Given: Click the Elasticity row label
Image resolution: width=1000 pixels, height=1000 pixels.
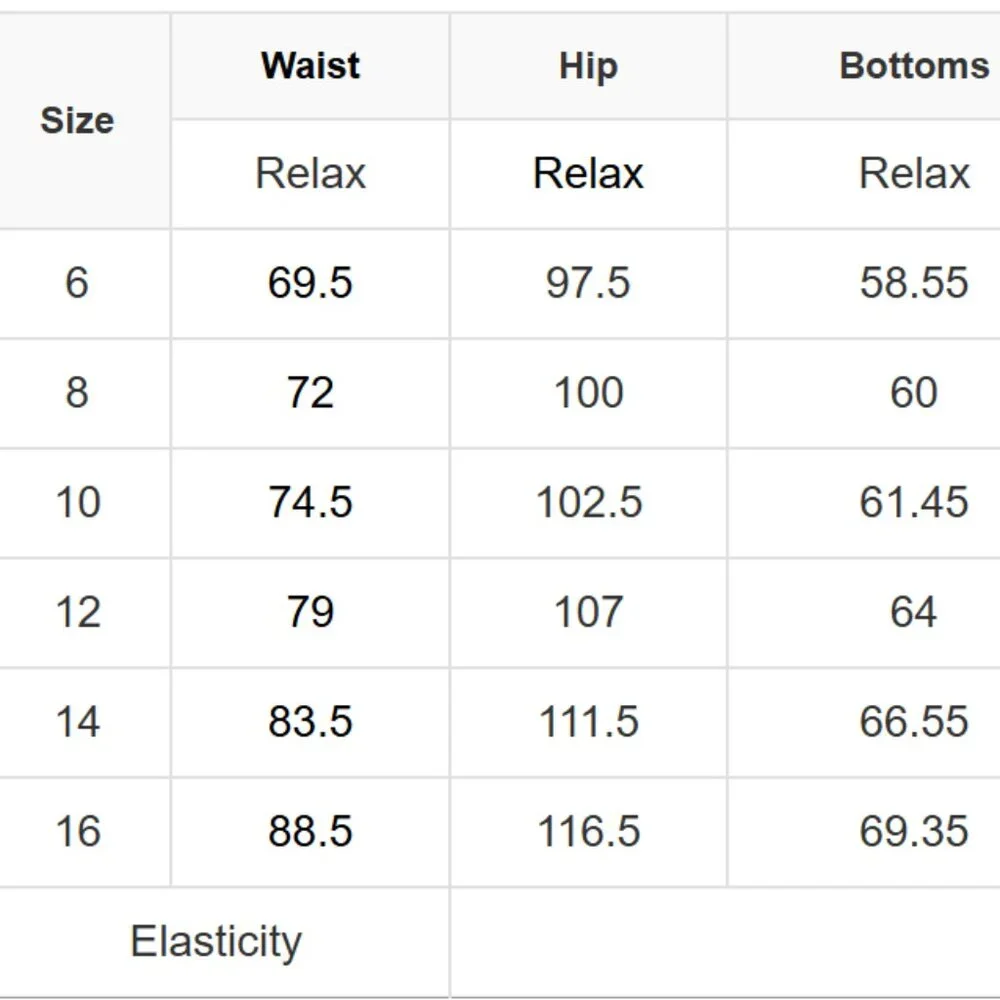Looking at the screenshot, I should coord(216,941).
